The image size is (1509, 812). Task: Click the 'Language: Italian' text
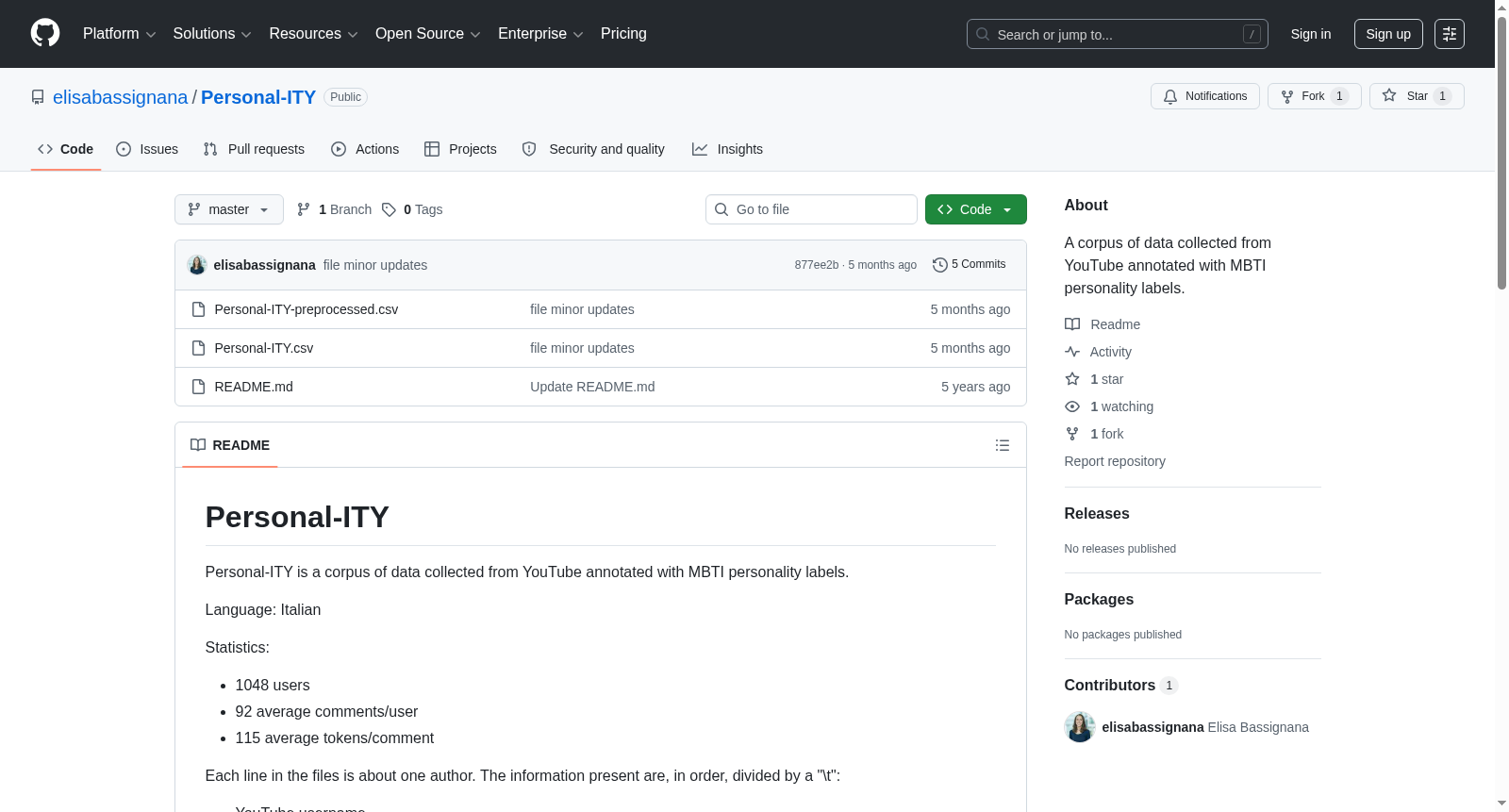pos(263,610)
